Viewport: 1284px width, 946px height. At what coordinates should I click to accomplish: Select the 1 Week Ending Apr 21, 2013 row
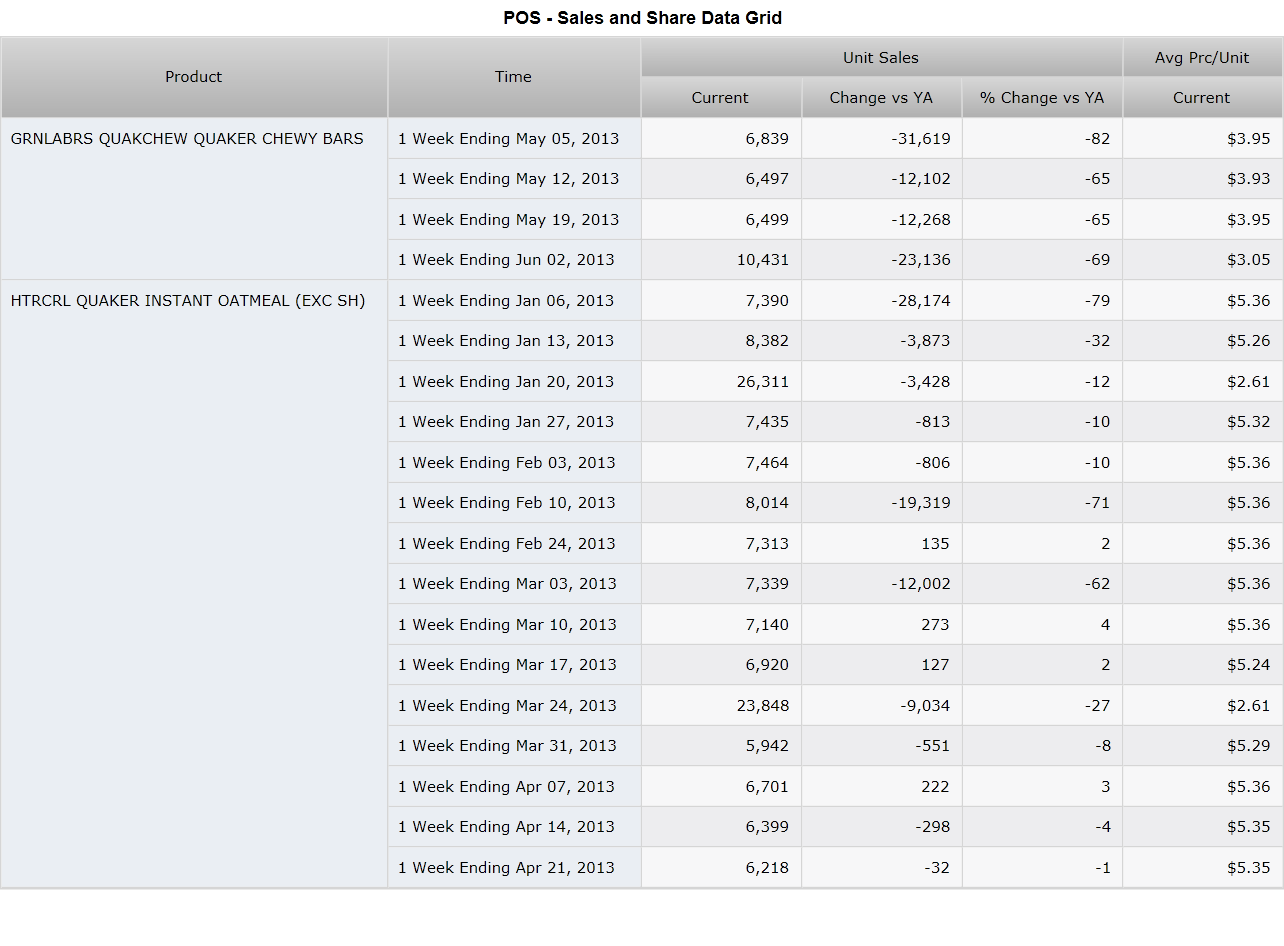(x=514, y=868)
